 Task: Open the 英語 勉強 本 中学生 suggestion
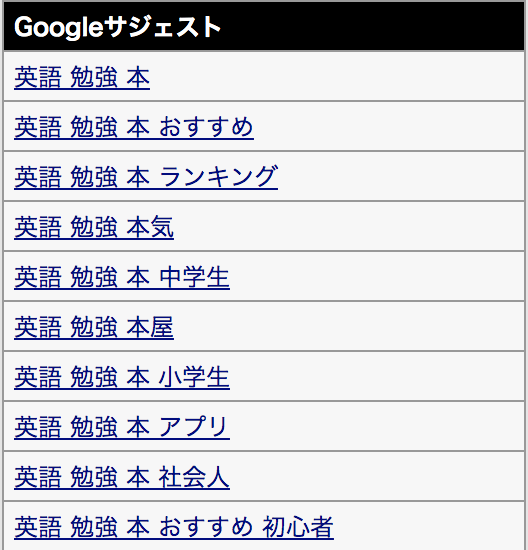(x=122, y=277)
